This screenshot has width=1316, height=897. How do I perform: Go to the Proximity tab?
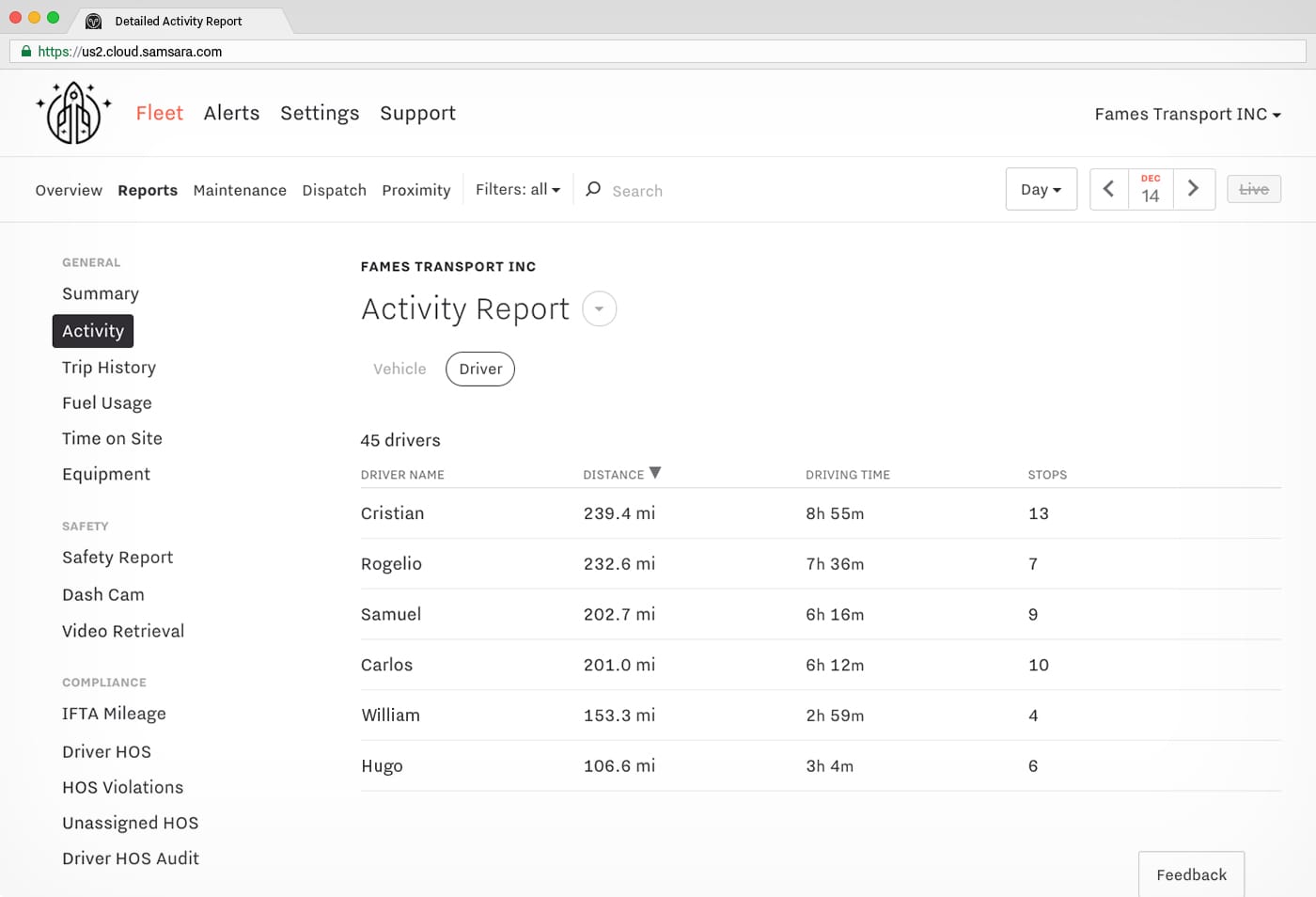[x=416, y=190]
